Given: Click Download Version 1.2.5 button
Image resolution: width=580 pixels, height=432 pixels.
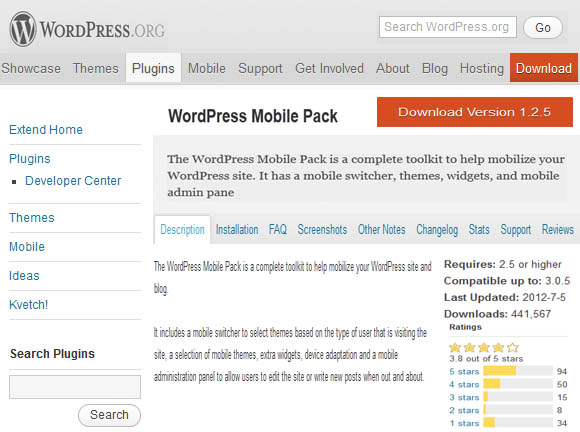Looking at the screenshot, I should tap(475, 112).
